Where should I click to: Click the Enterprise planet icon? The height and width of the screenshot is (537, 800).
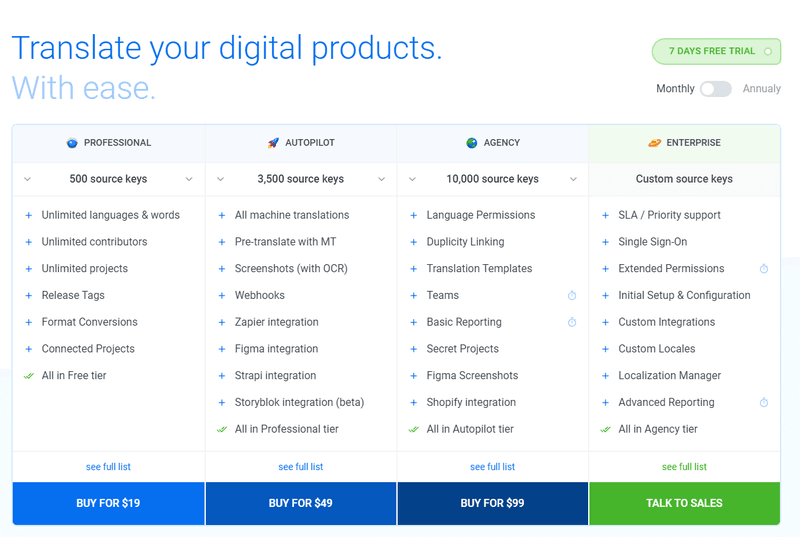(654, 143)
